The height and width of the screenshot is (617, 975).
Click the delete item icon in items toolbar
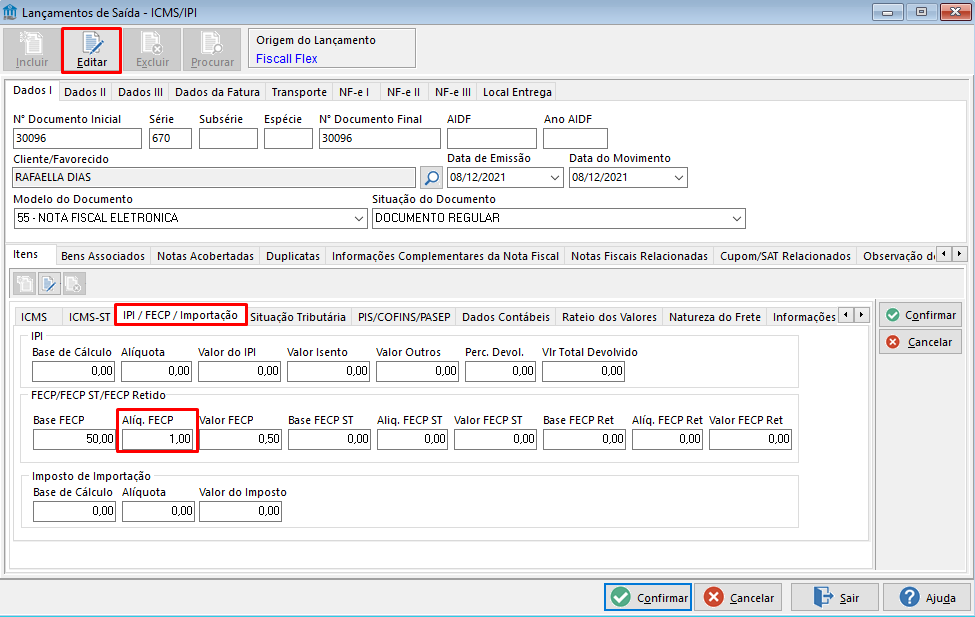[73, 284]
